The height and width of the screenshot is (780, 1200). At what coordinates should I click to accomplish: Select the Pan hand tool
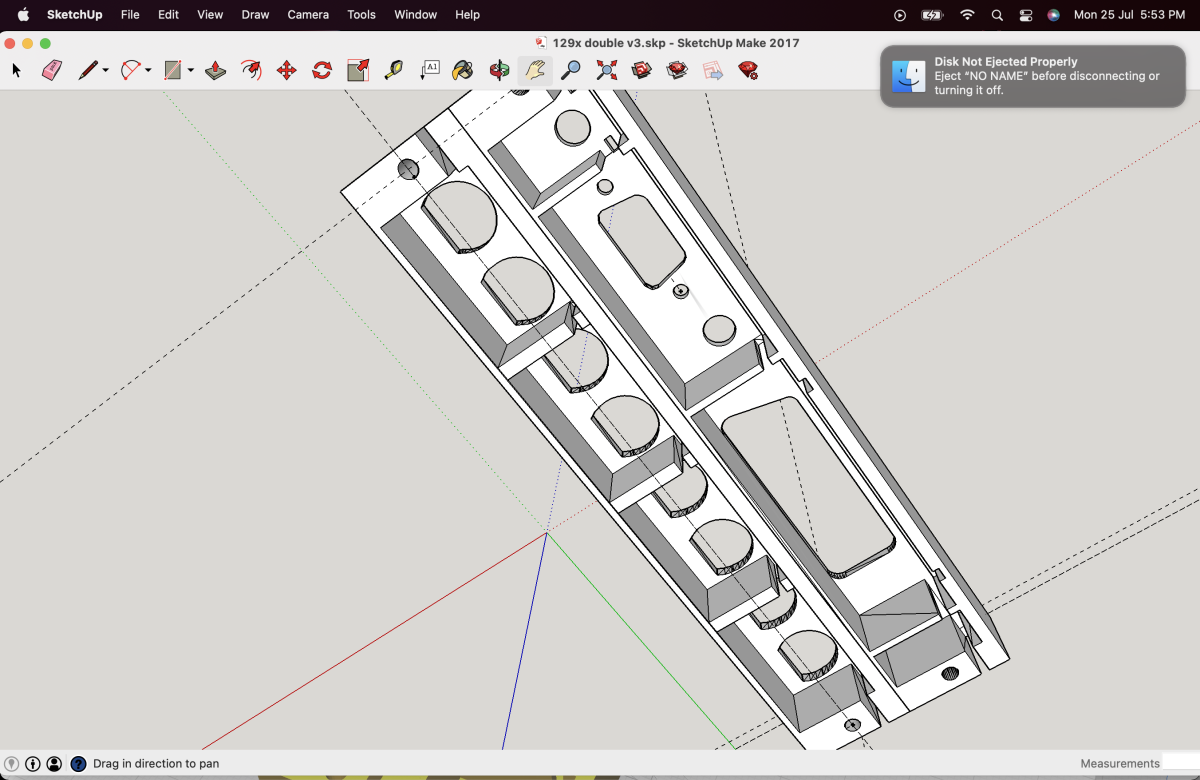click(535, 70)
